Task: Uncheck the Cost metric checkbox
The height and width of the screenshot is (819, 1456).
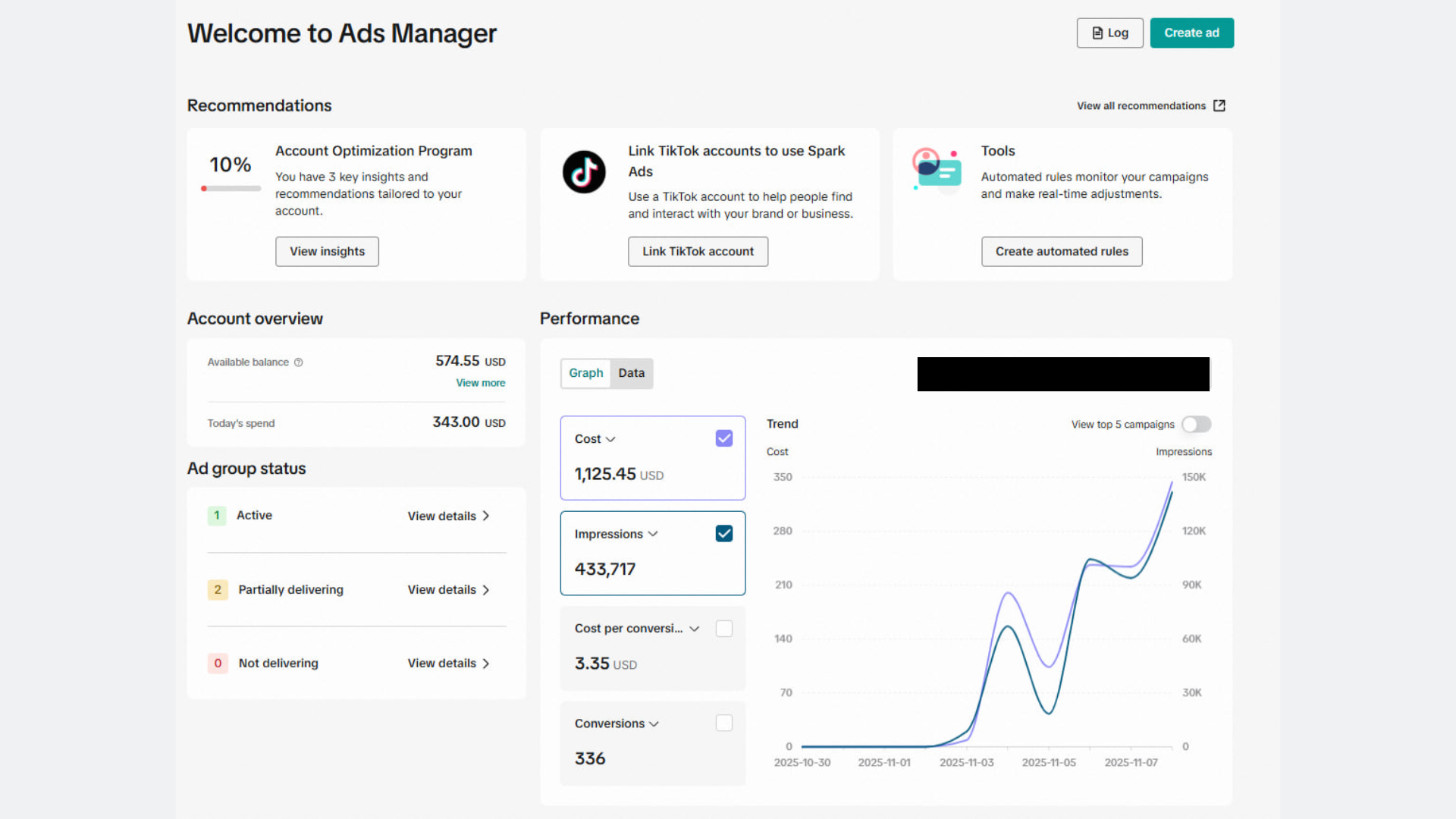Action: pos(723,438)
